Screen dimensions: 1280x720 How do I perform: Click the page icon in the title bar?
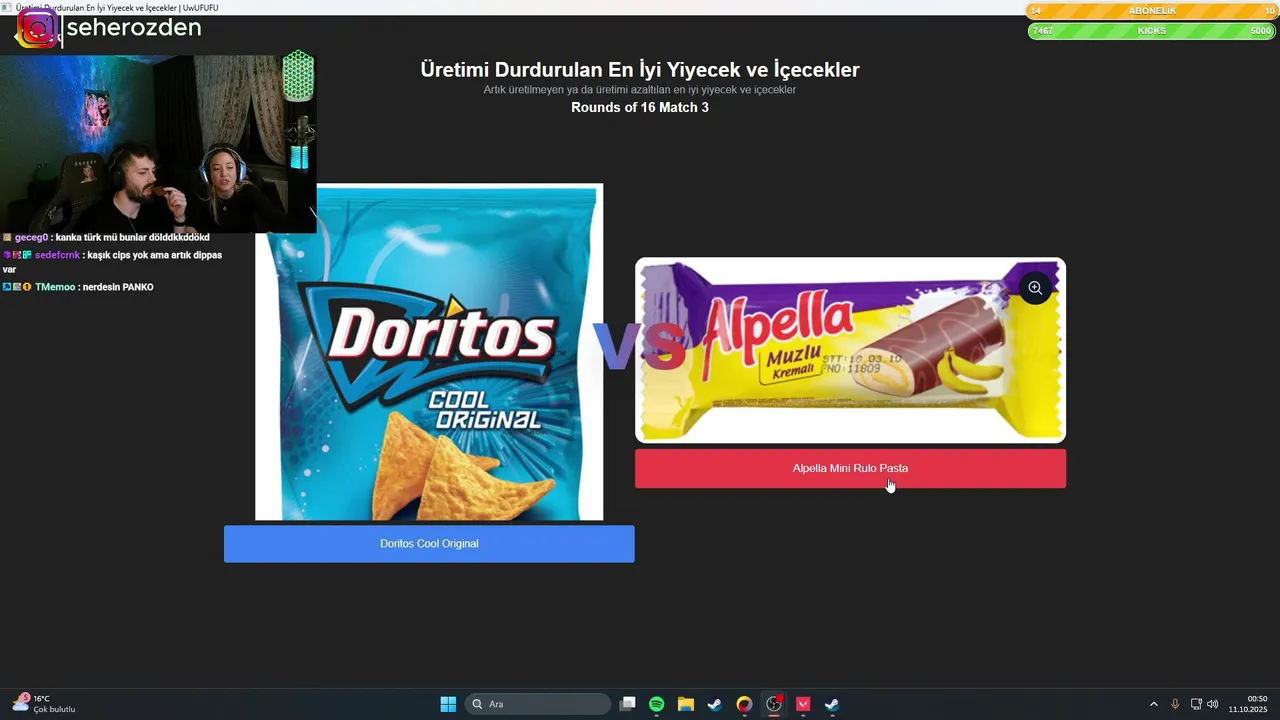(x=7, y=7)
